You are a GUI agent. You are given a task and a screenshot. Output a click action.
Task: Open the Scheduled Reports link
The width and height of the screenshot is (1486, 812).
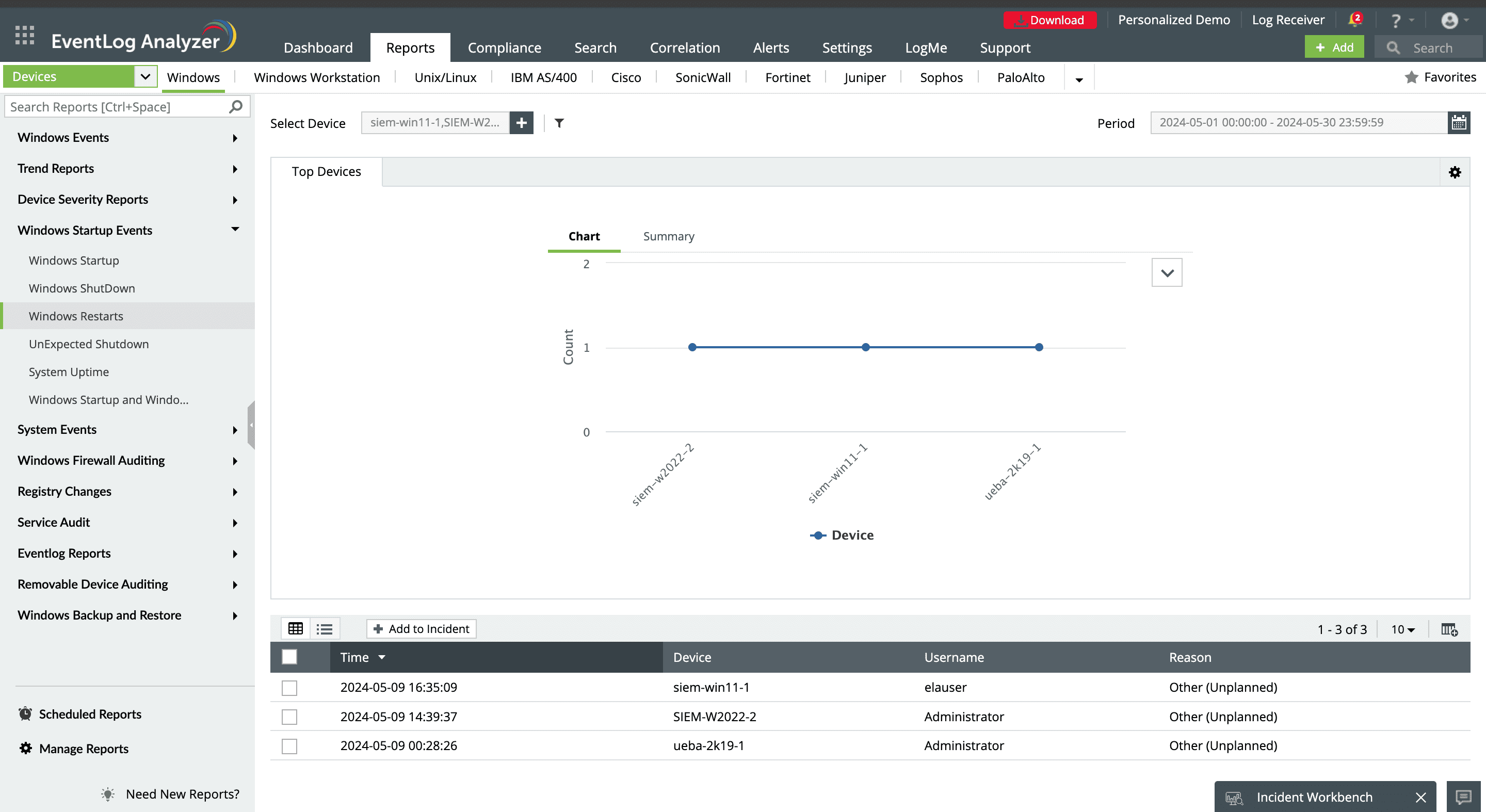90,714
